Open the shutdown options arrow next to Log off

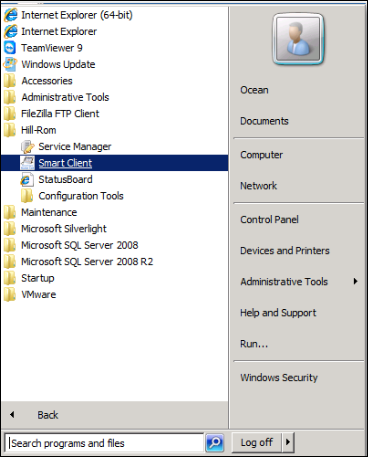288,442
